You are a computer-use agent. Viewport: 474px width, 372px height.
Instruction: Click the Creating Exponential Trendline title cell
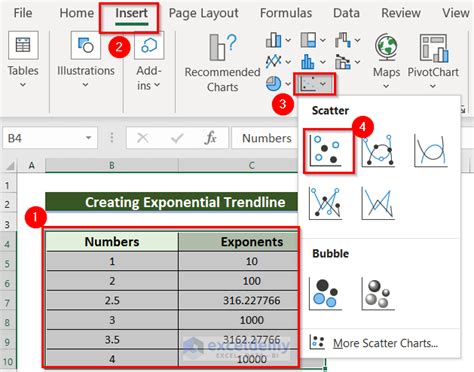171,202
